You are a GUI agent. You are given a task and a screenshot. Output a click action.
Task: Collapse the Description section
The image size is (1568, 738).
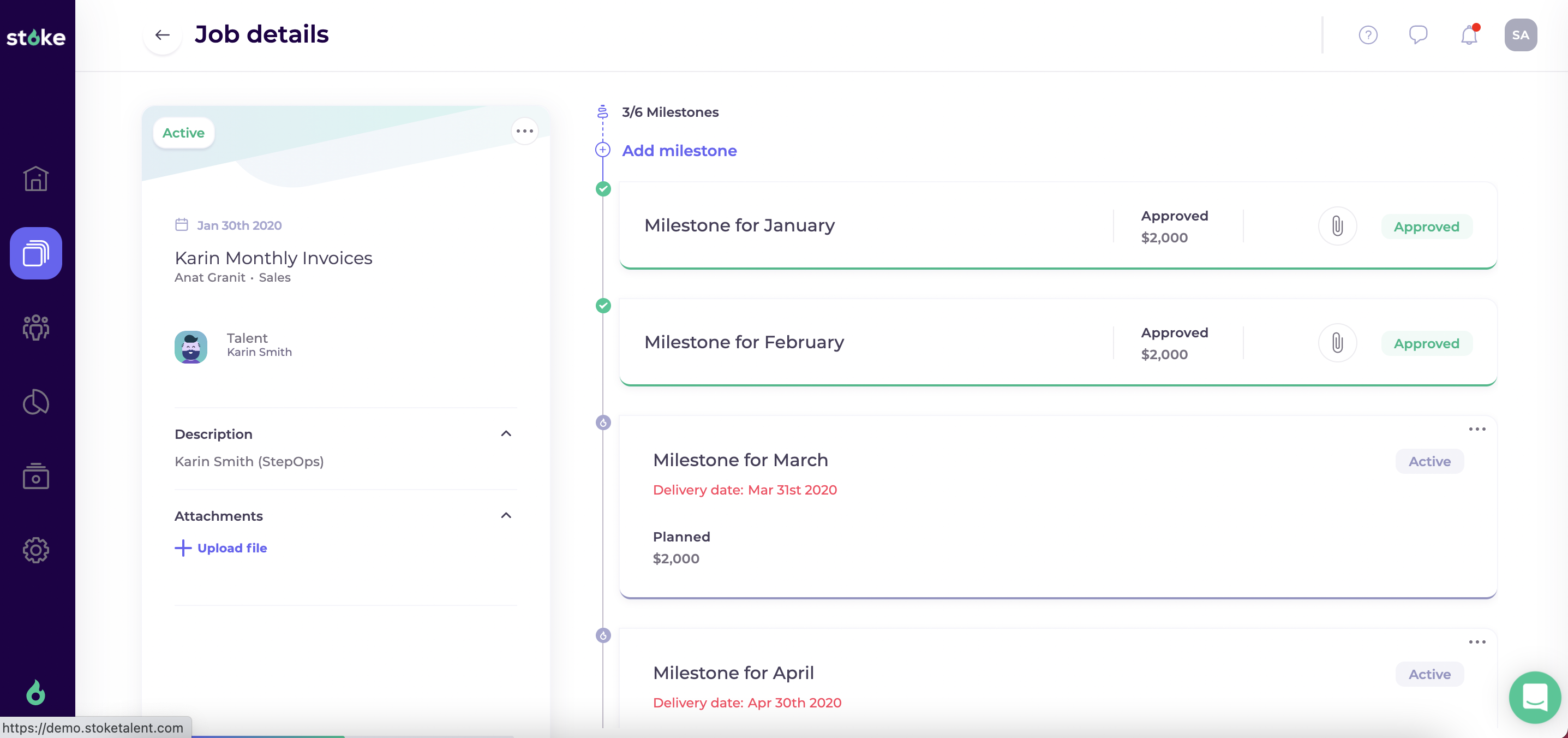tap(506, 433)
